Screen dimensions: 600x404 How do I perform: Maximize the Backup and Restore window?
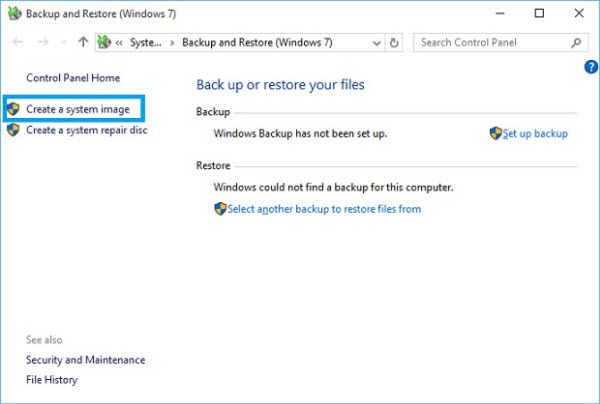539,13
